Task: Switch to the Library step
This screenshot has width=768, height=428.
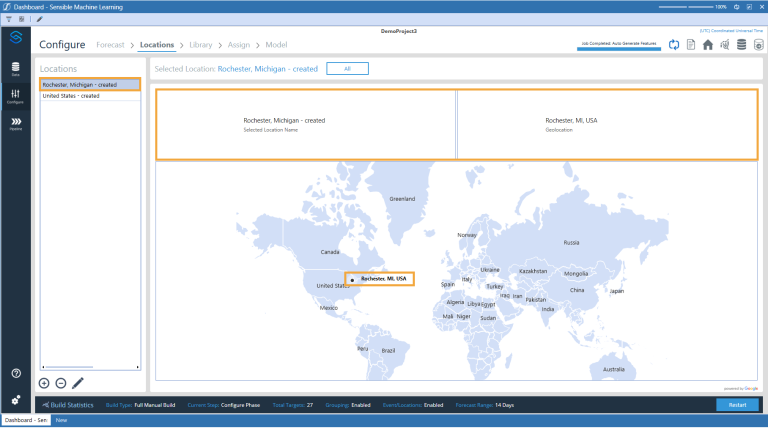Action: (x=200, y=45)
